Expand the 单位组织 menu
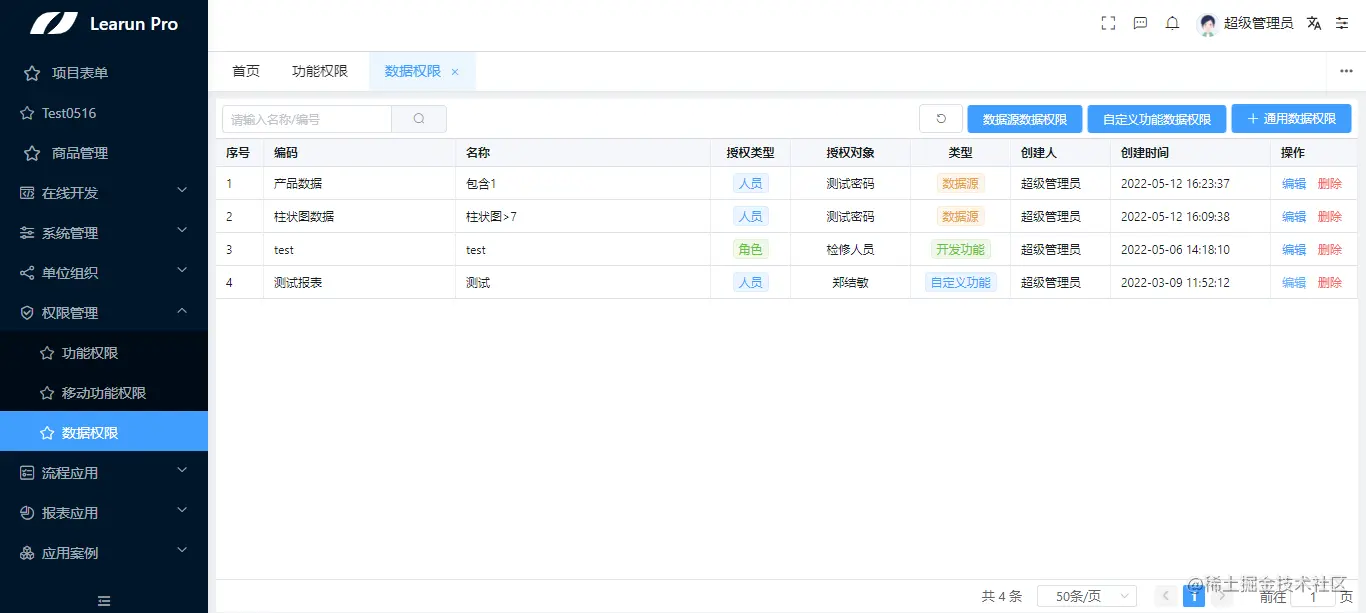Image resolution: width=1366 pixels, height=613 pixels. [182, 270]
